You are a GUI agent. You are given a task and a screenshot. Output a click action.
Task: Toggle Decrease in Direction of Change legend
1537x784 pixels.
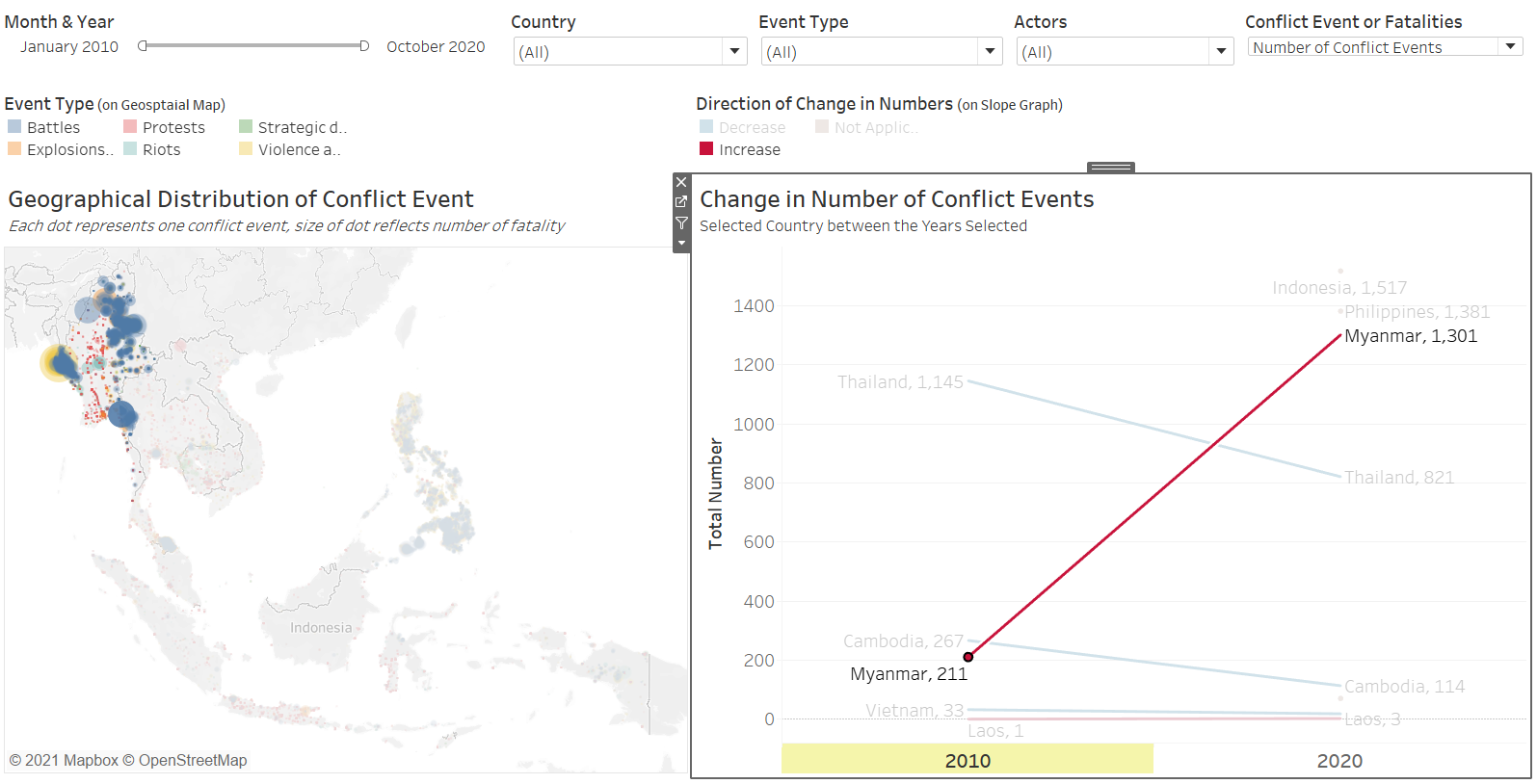(752, 127)
